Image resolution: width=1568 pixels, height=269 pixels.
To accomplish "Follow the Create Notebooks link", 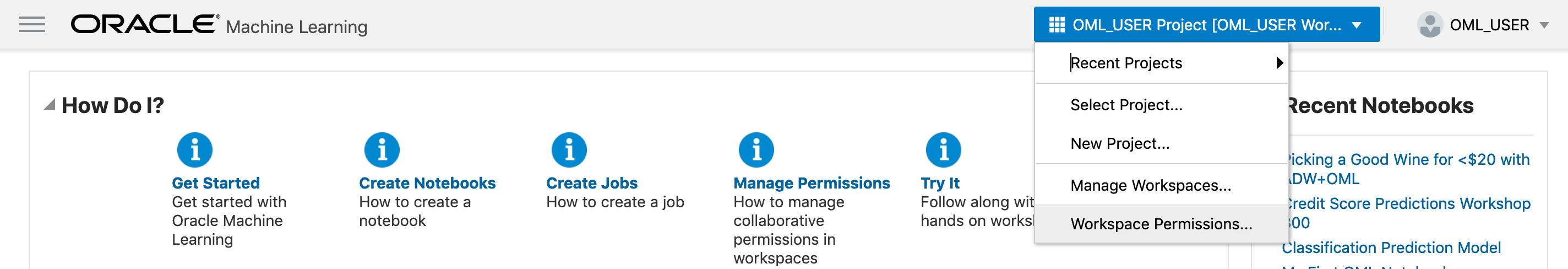I will pos(427,183).
